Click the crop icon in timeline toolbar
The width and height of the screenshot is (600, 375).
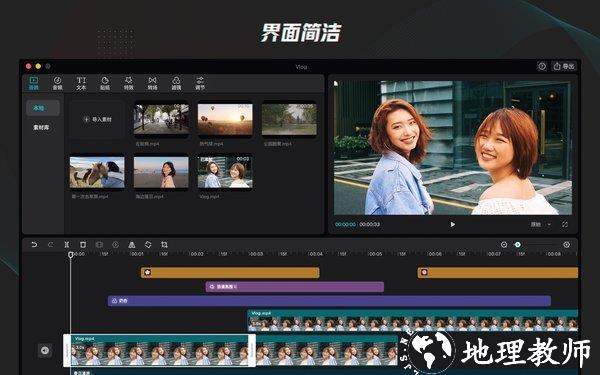(164, 245)
